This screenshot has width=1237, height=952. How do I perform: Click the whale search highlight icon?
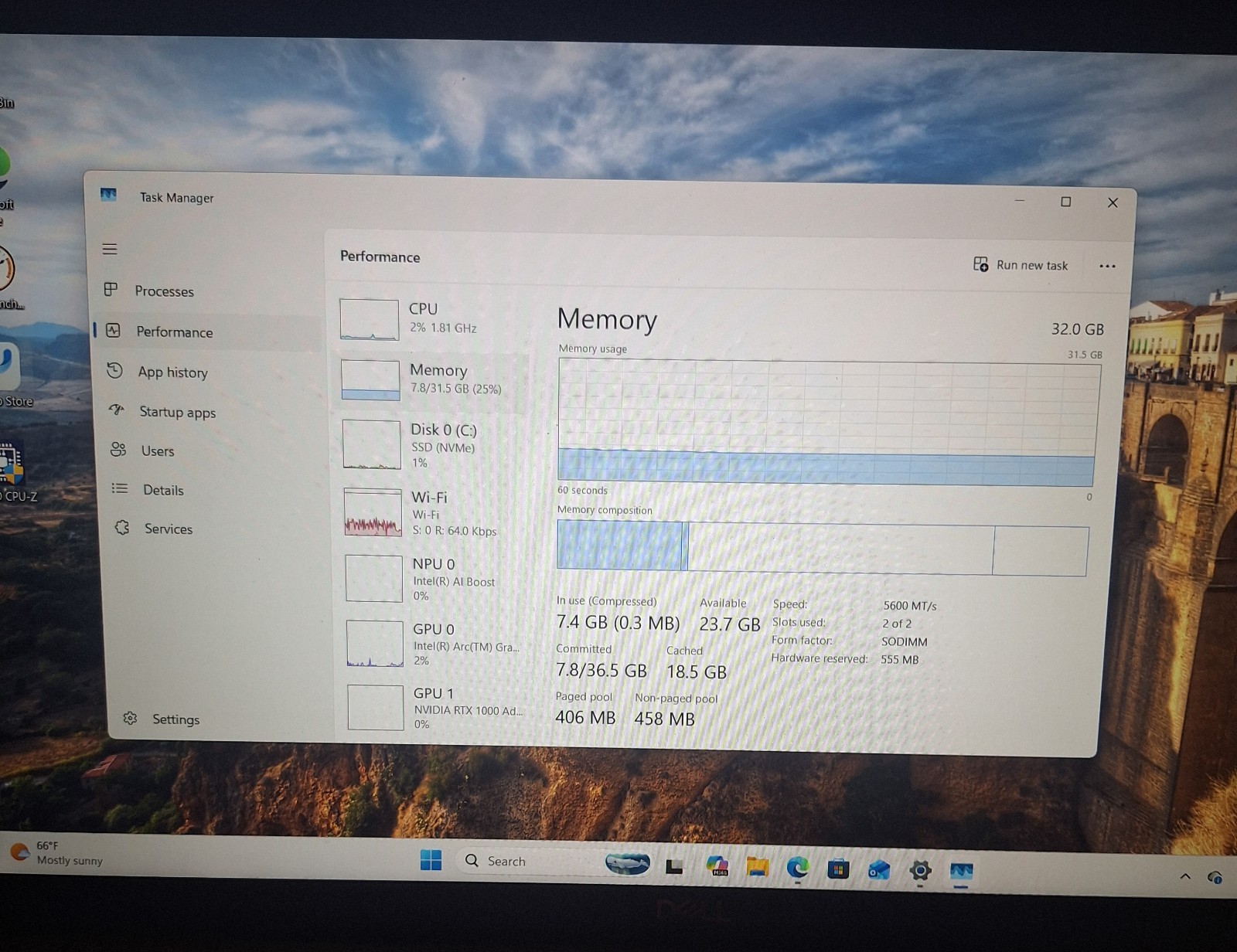(x=627, y=863)
